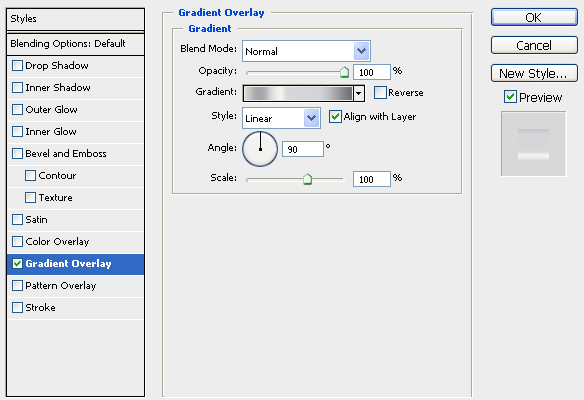
Task: Open the gradient Style dropdown
Action: (x=281, y=118)
